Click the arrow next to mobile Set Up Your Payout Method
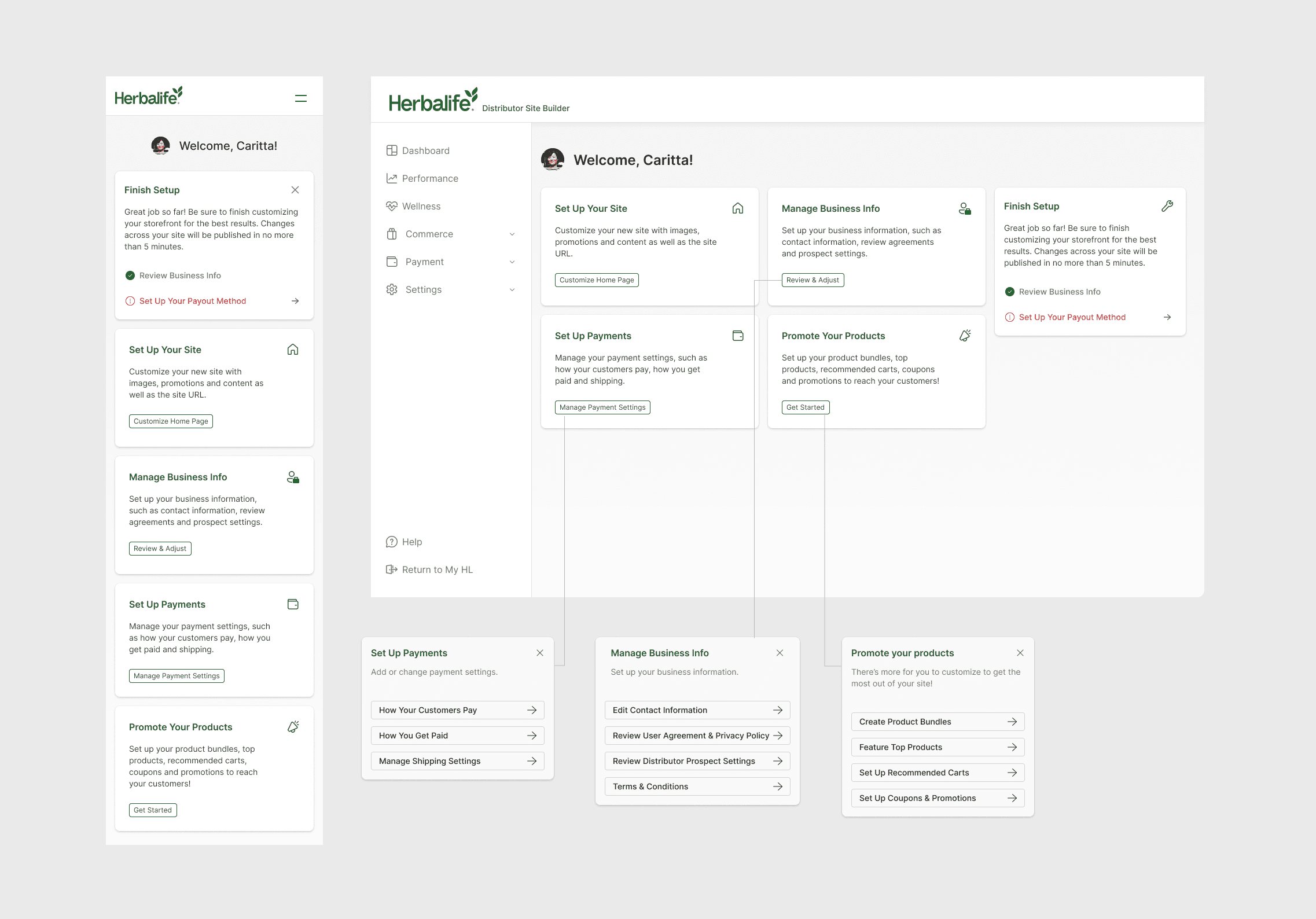 click(x=295, y=301)
